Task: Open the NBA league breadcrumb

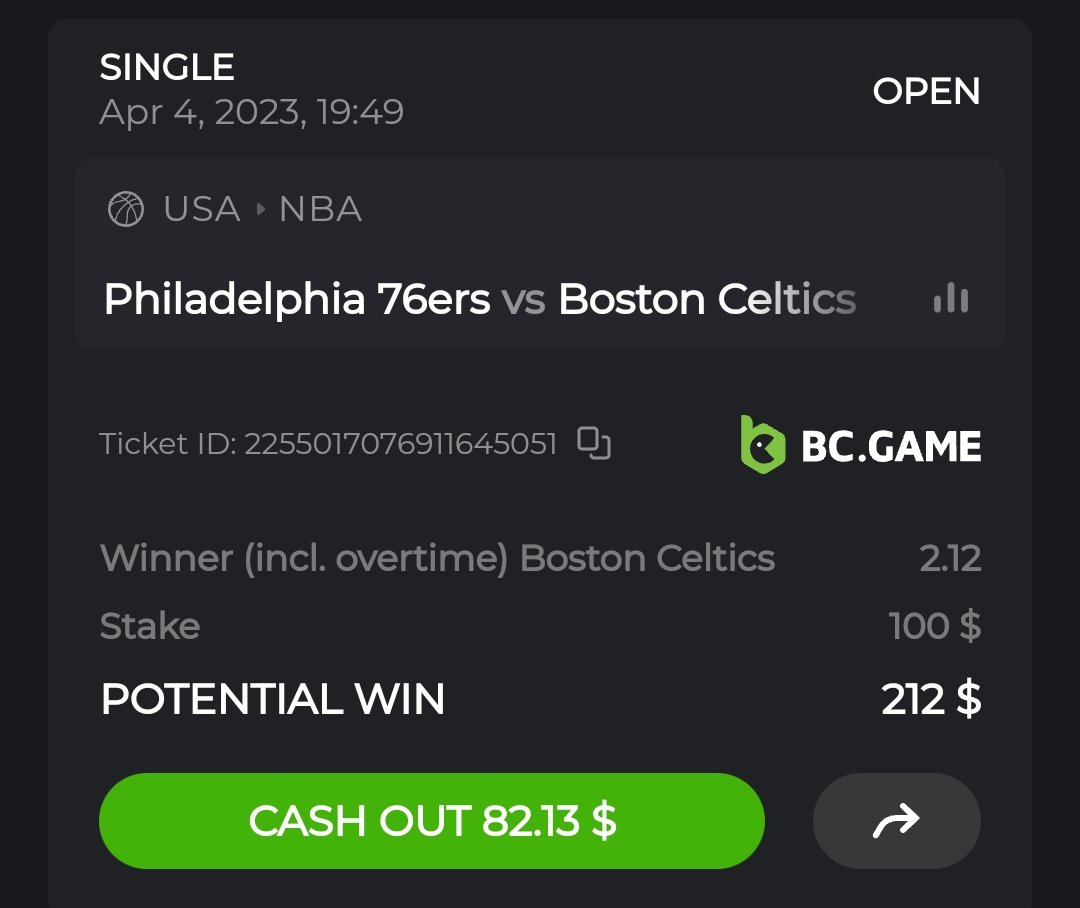Action: [320, 210]
